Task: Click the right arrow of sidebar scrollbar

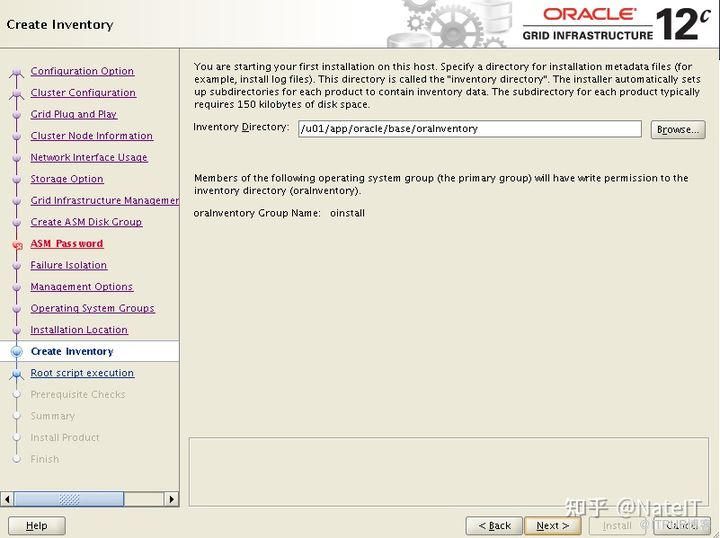Action: (172, 499)
